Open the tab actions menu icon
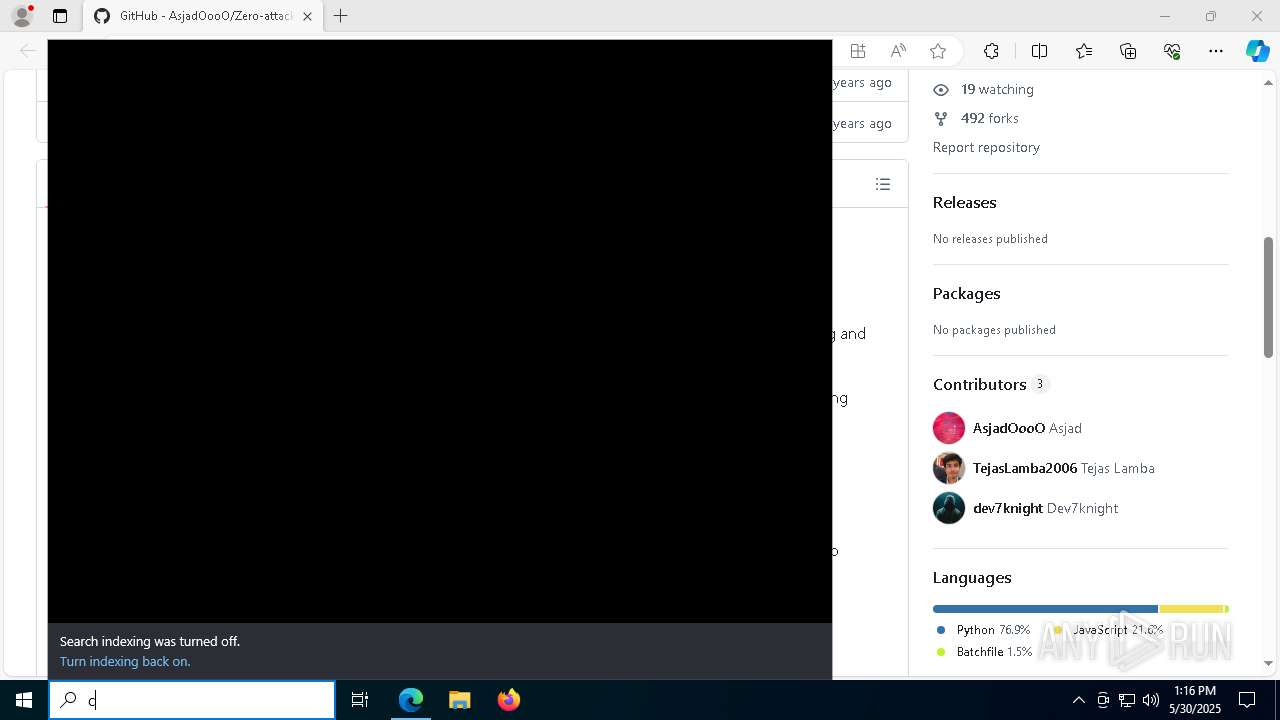 pos(60,16)
